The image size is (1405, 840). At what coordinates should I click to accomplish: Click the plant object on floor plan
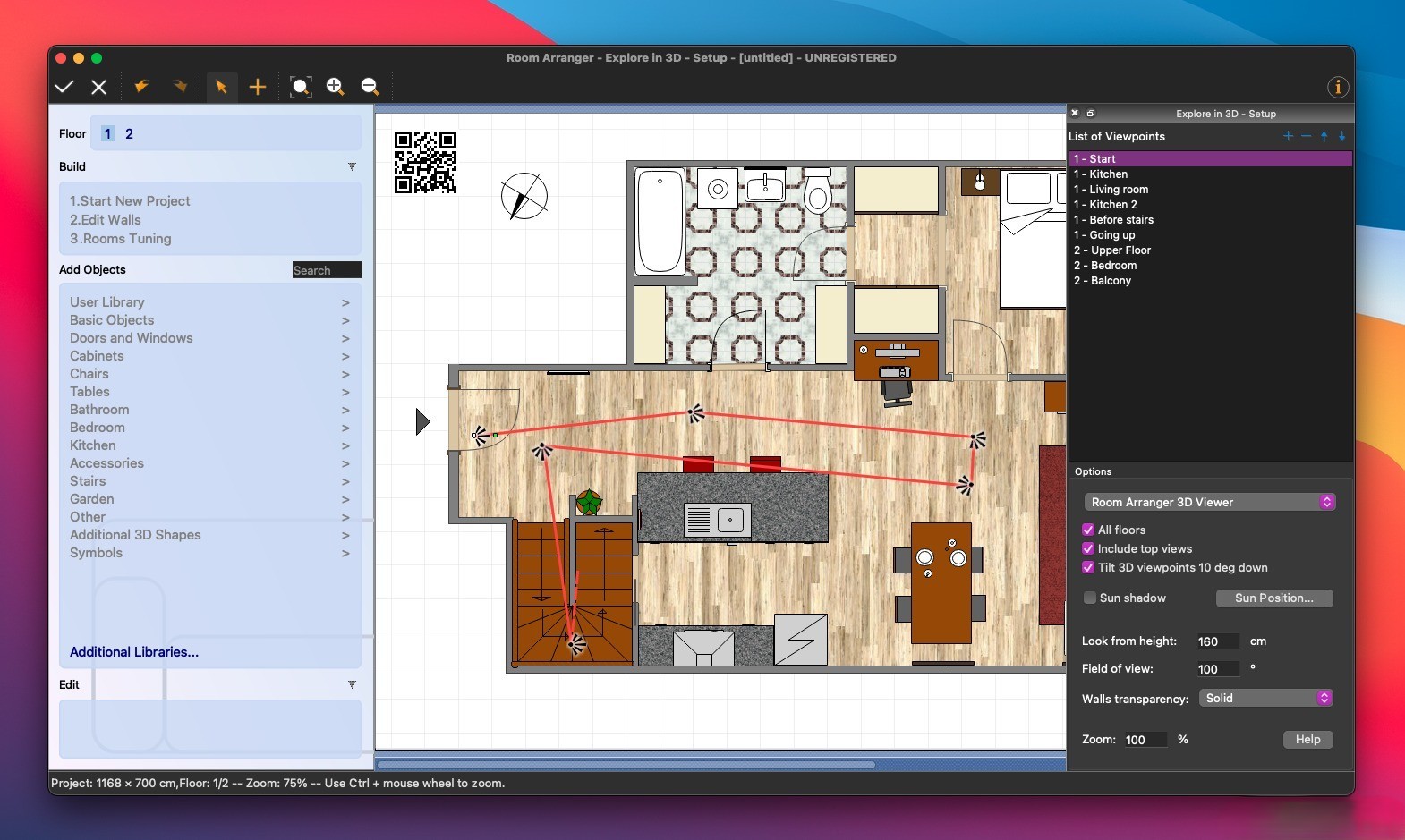coord(589,502)
